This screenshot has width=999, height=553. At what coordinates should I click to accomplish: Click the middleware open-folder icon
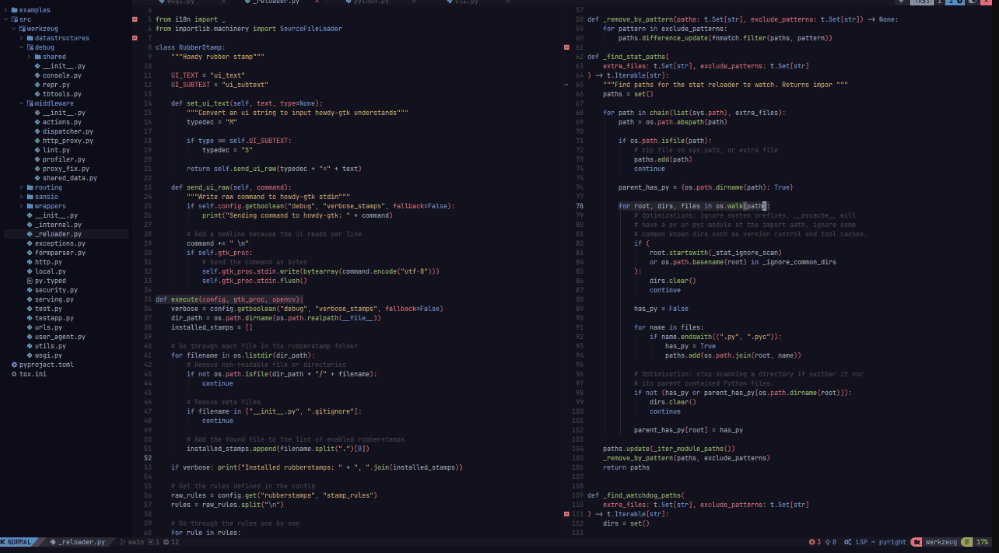[x=30, y=103]
